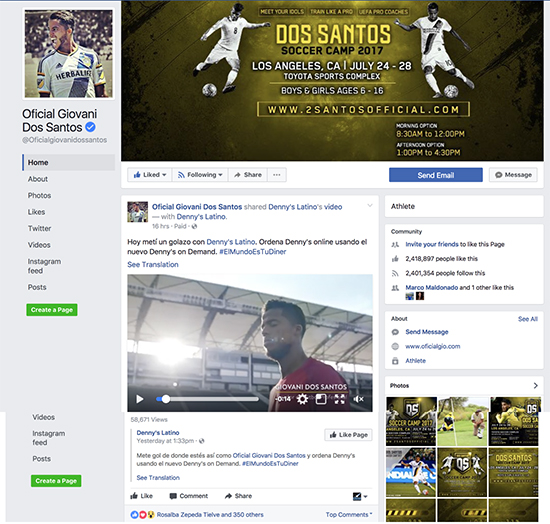Open the #ElMundoEsTuDiner hashtag in main post
The width and height of the screenshot is (550, 524).
(253, 251)
